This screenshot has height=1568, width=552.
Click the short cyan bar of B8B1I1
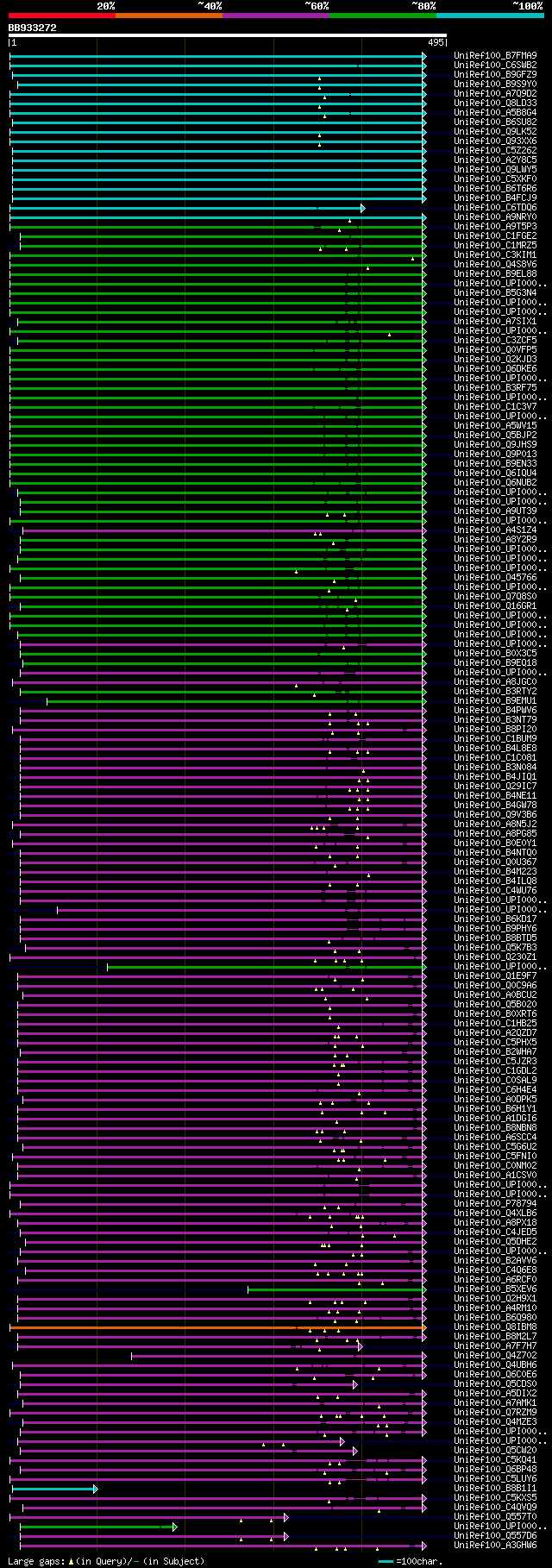click(x=53, y=1489)
